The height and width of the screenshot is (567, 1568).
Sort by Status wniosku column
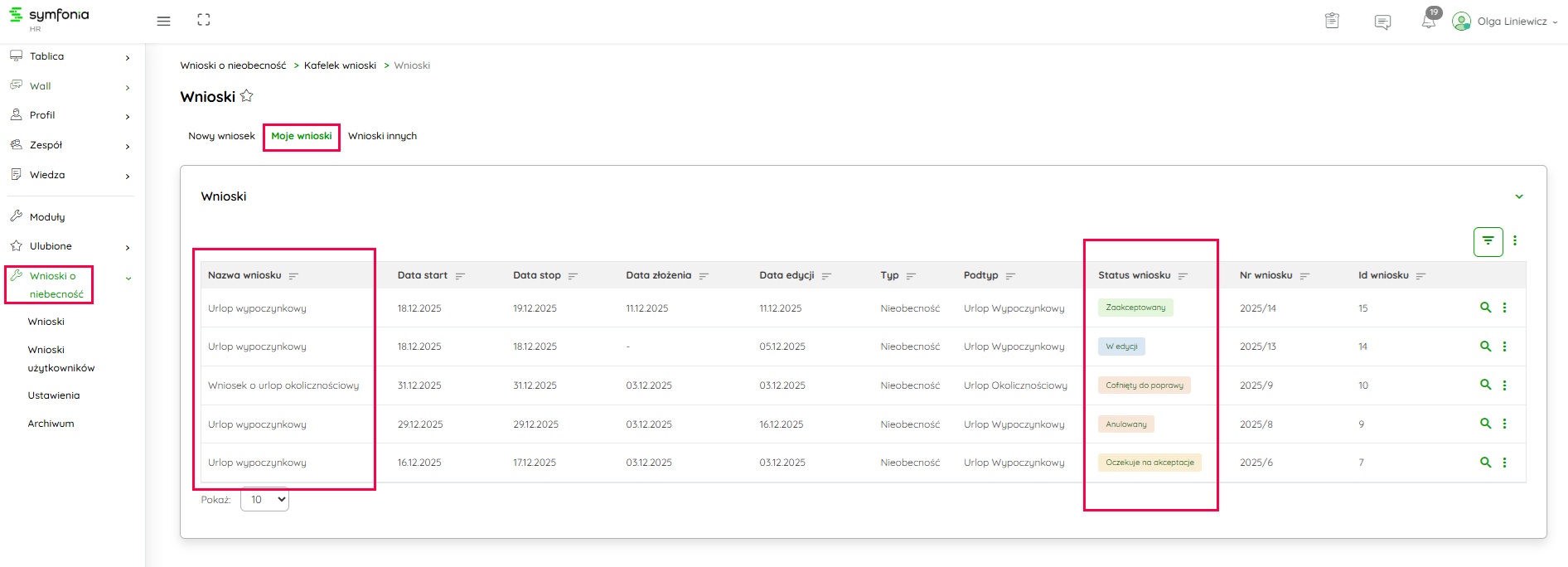click(x=1183, y=276)
